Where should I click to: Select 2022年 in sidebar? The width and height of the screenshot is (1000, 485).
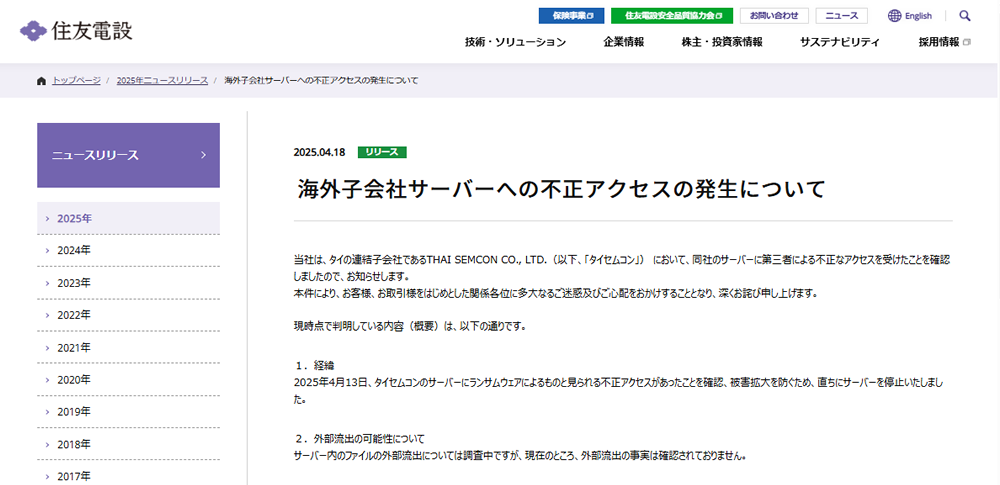128,315
